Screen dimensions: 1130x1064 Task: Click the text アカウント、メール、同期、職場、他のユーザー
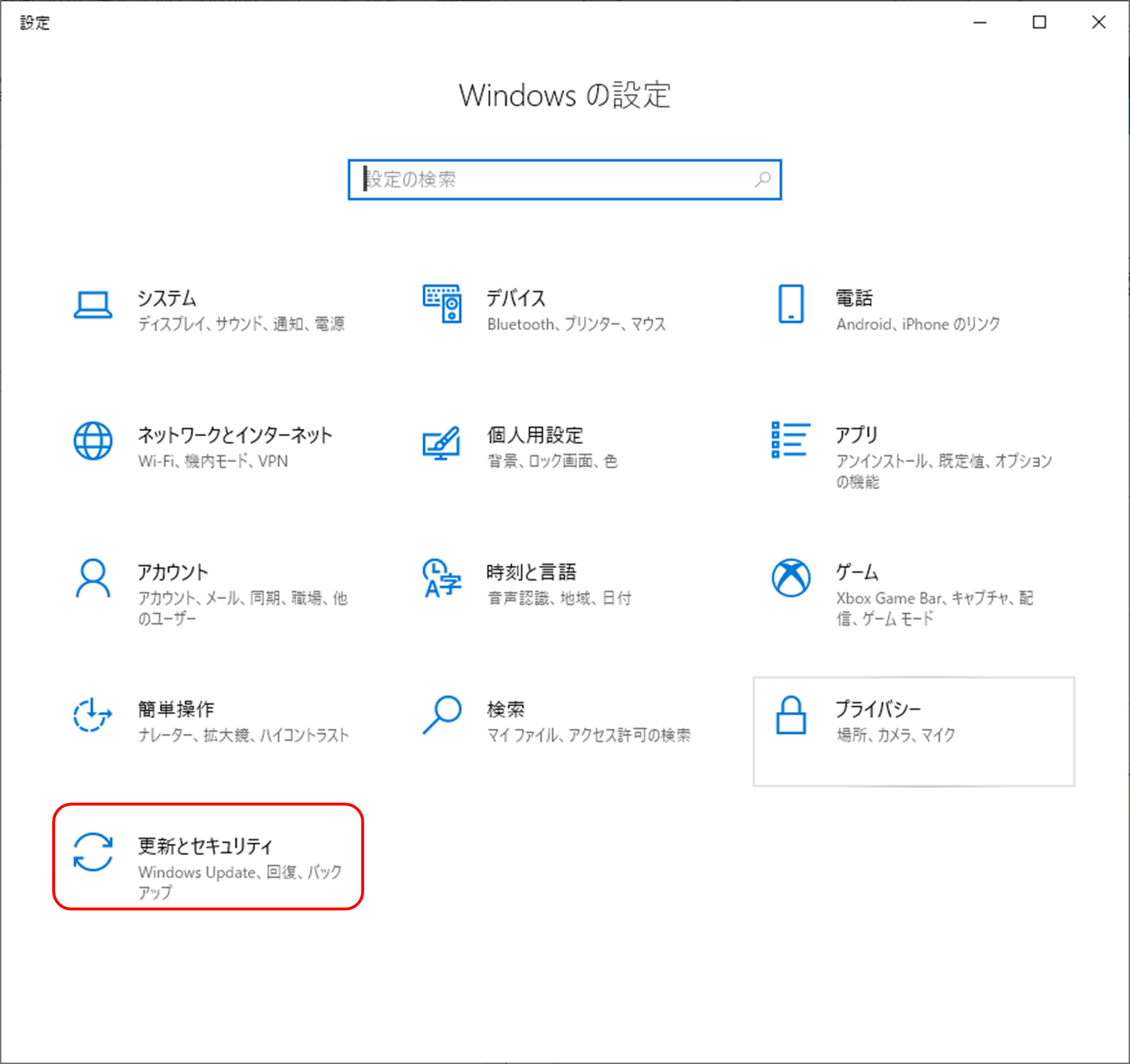(x=243, y=608)
